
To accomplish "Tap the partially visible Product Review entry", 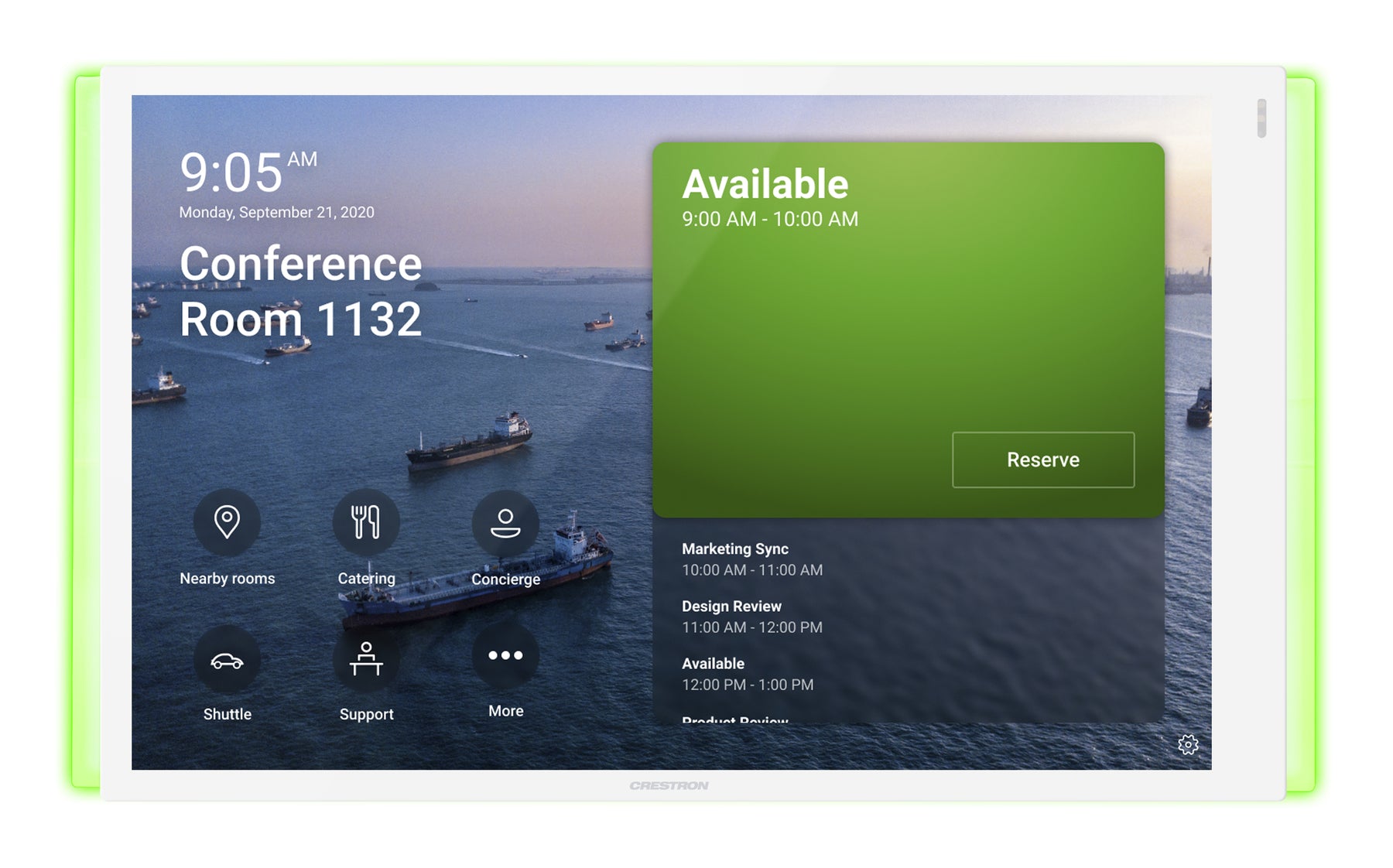I will pyautogui.click(x=734, y=719).
